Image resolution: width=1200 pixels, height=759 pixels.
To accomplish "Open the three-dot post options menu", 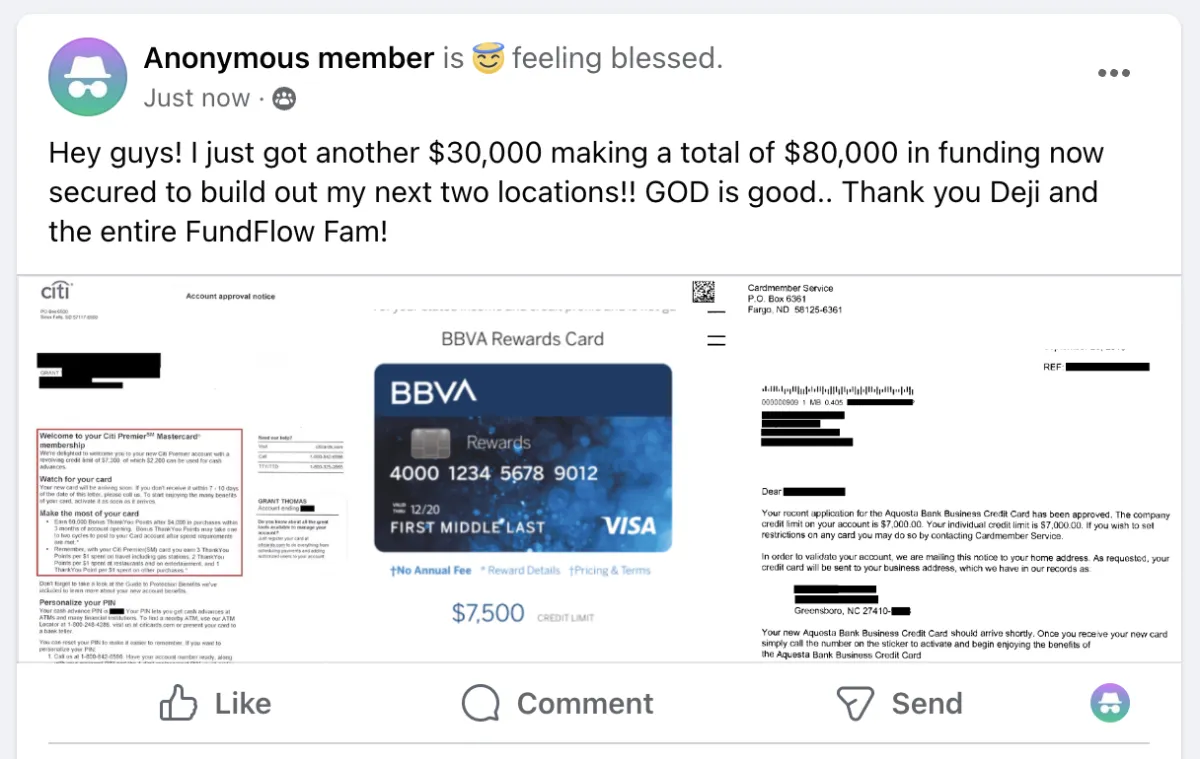I will click(1113, 73).
